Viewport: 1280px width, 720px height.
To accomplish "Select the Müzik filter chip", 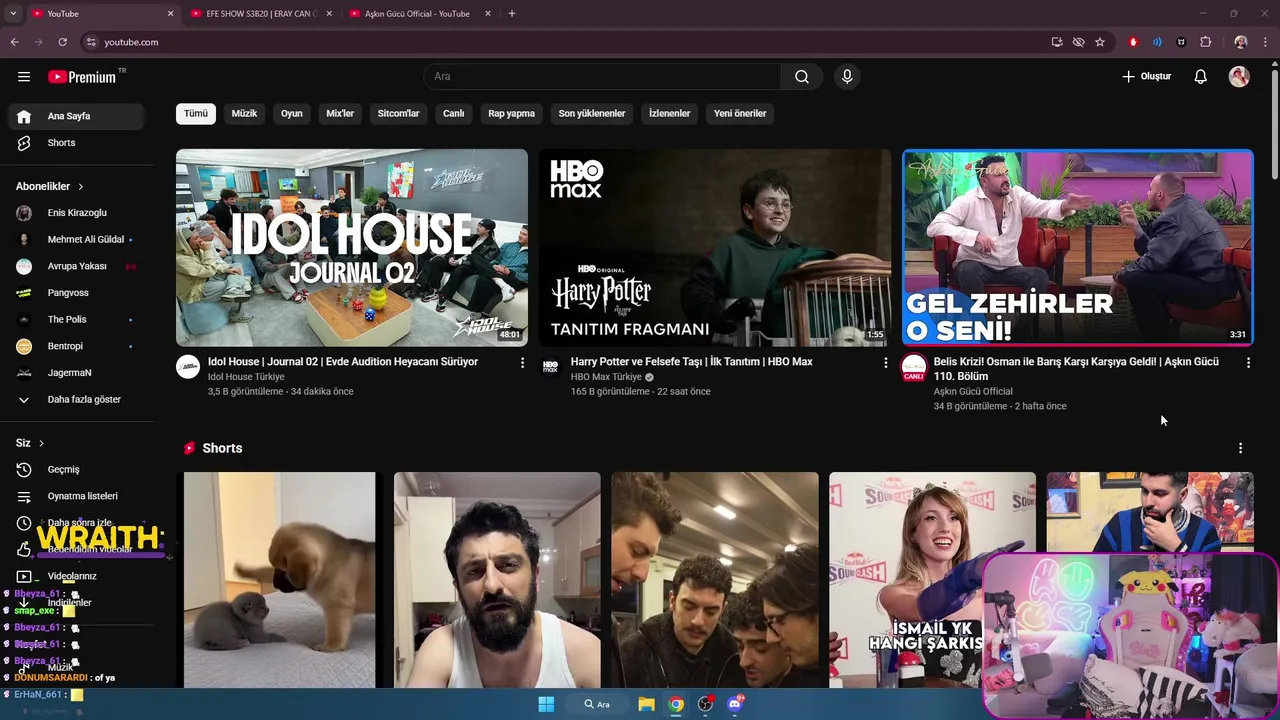I will coord(244,114).
